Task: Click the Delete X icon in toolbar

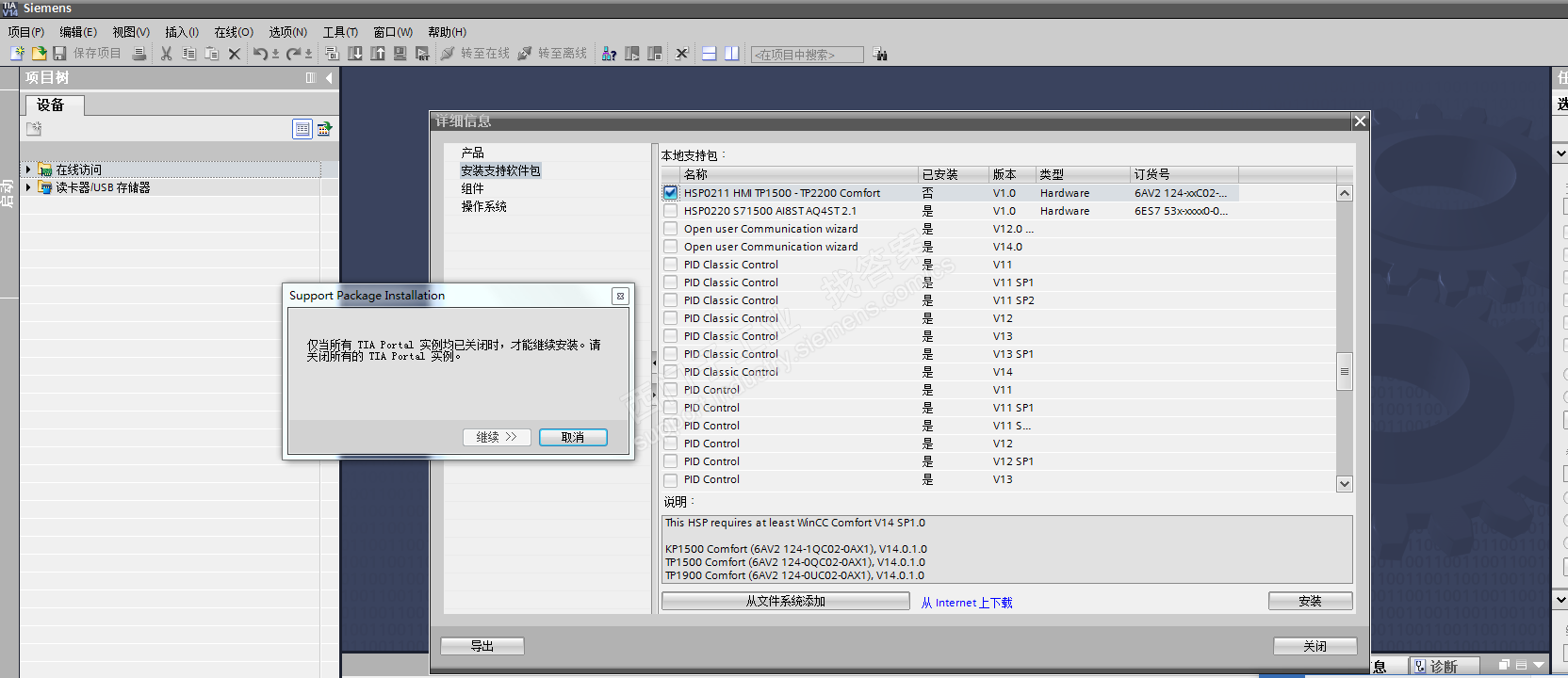Action: click(x=235, y=54)
